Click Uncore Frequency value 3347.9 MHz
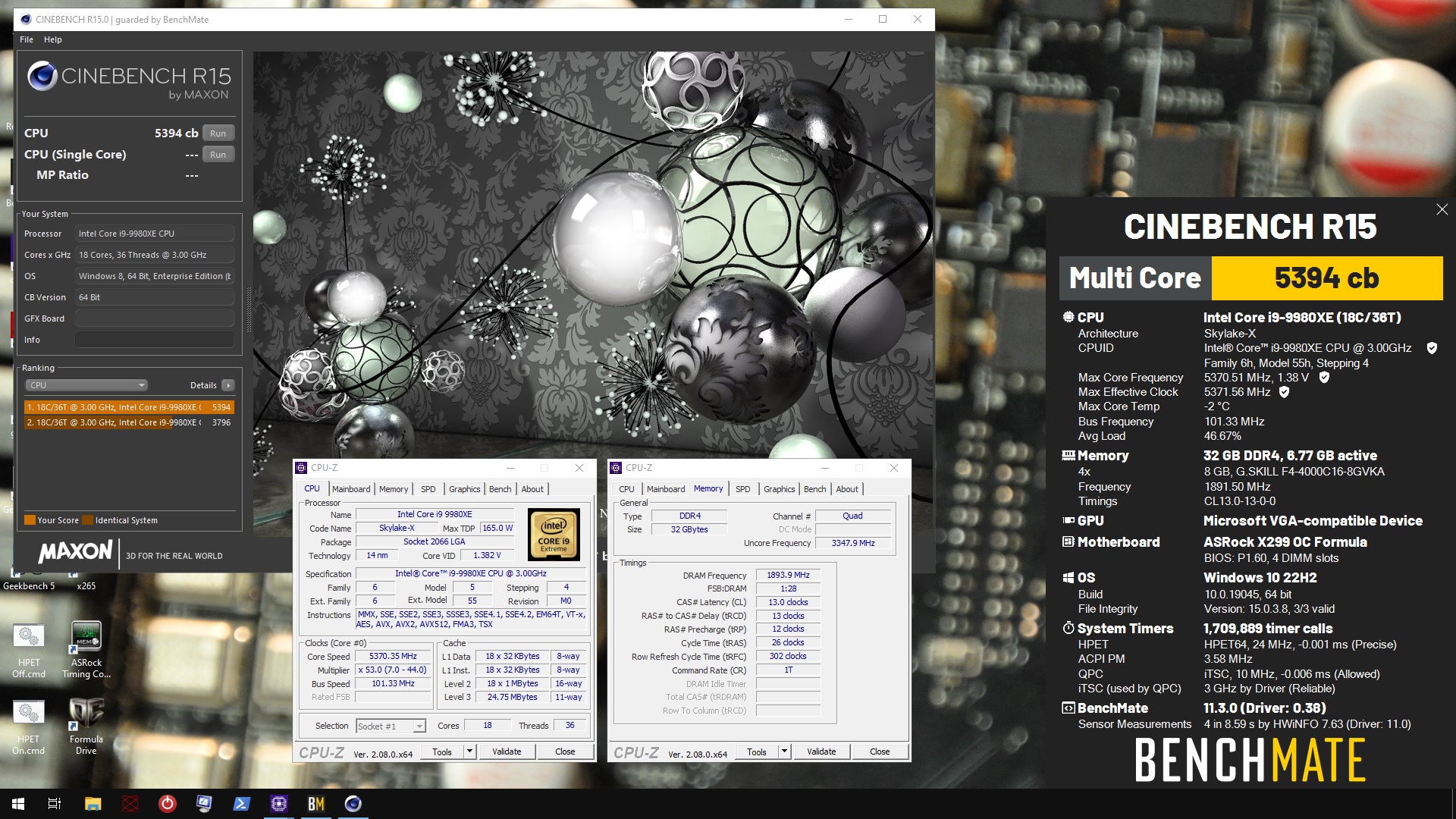Image resolution: width=1456 pixels, height=819 pixels. pyautogui.click(x=853, y=543)
